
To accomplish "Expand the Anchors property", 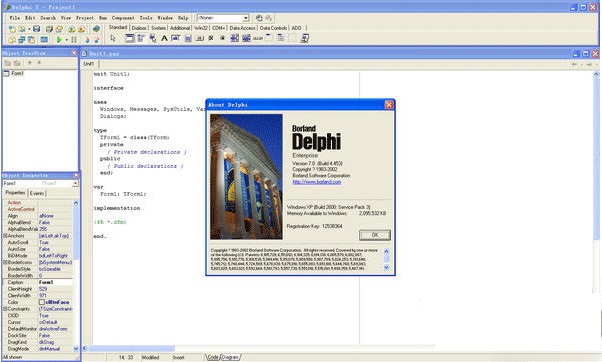I will [5, 236].
